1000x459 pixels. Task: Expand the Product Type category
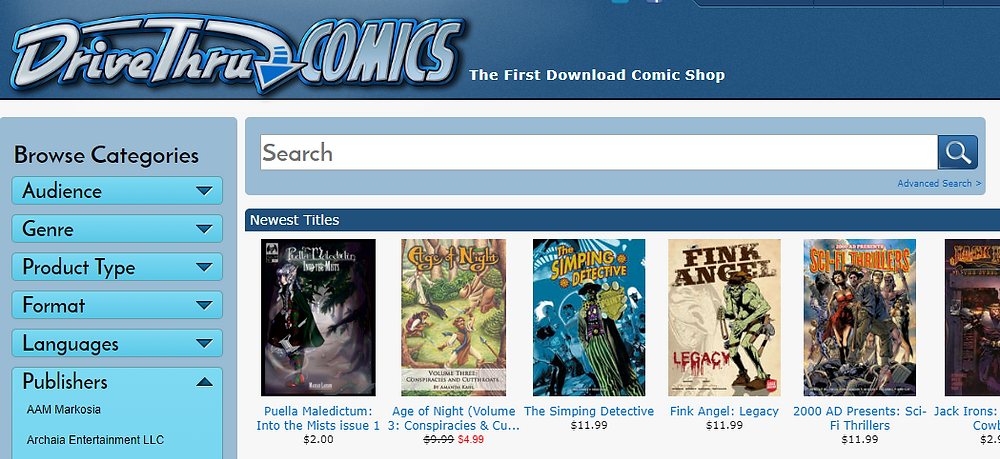pos(117,267)
